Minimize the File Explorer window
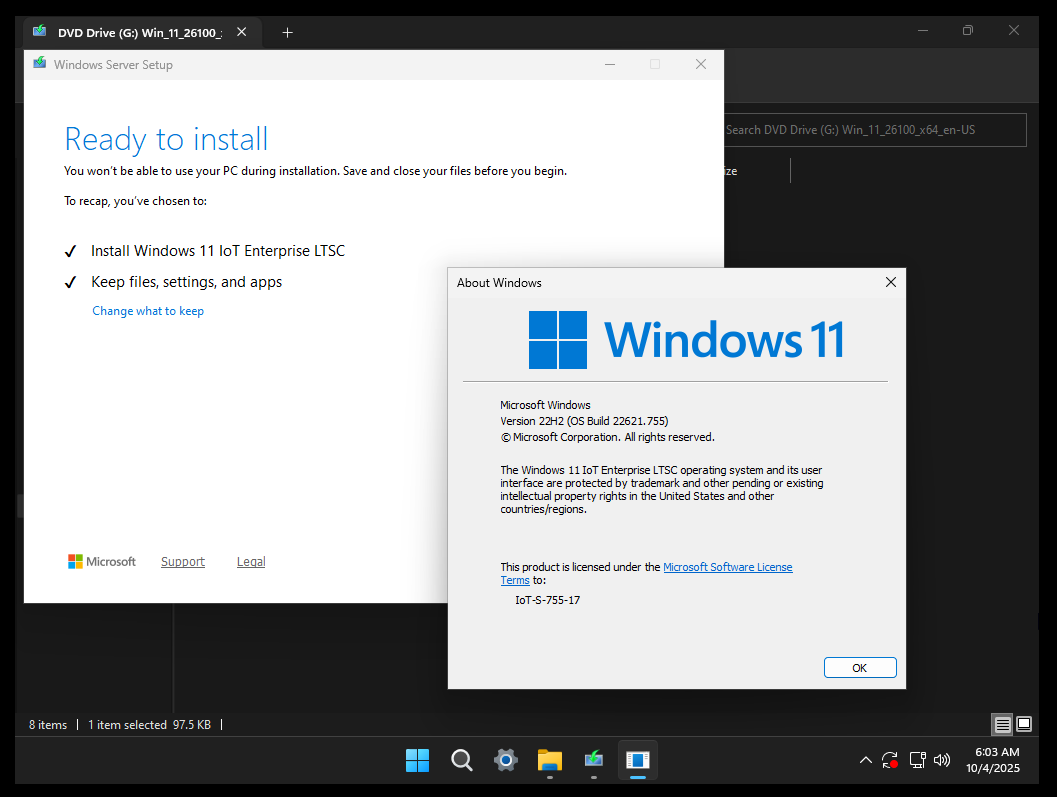Viewport: 1057px width, 797px height. 923,30
